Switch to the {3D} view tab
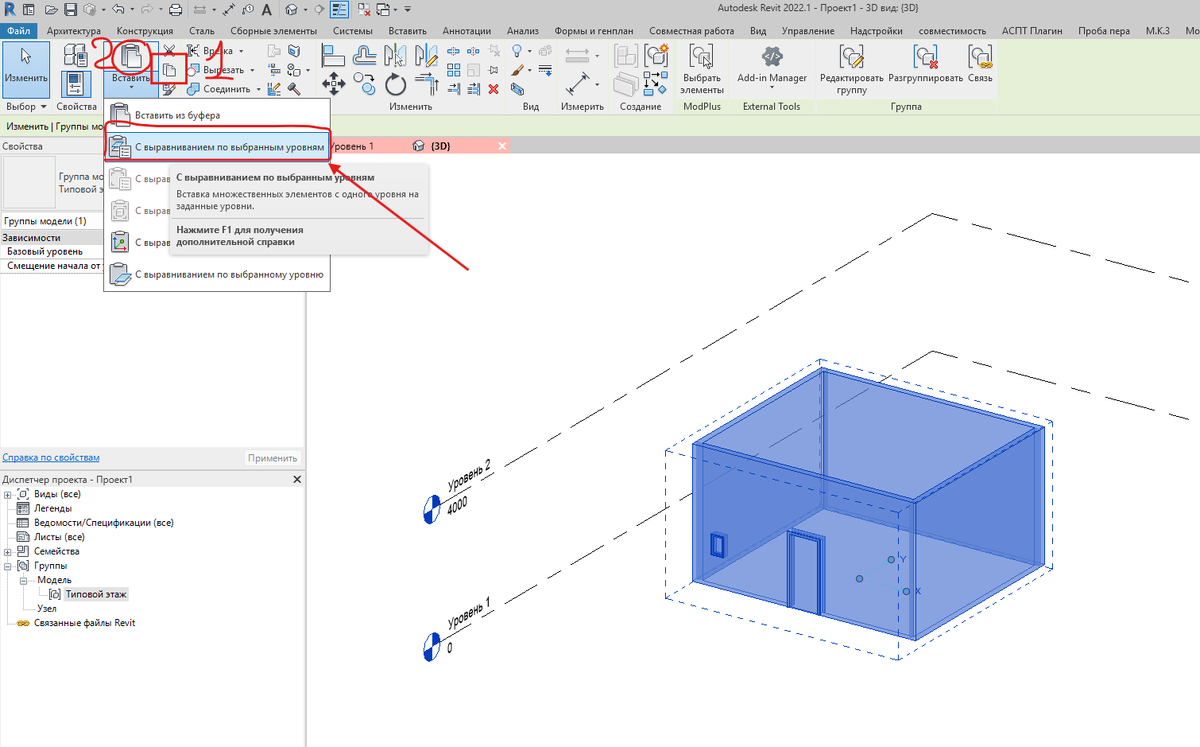The image size is (1200, 747). tap(440, 146)
